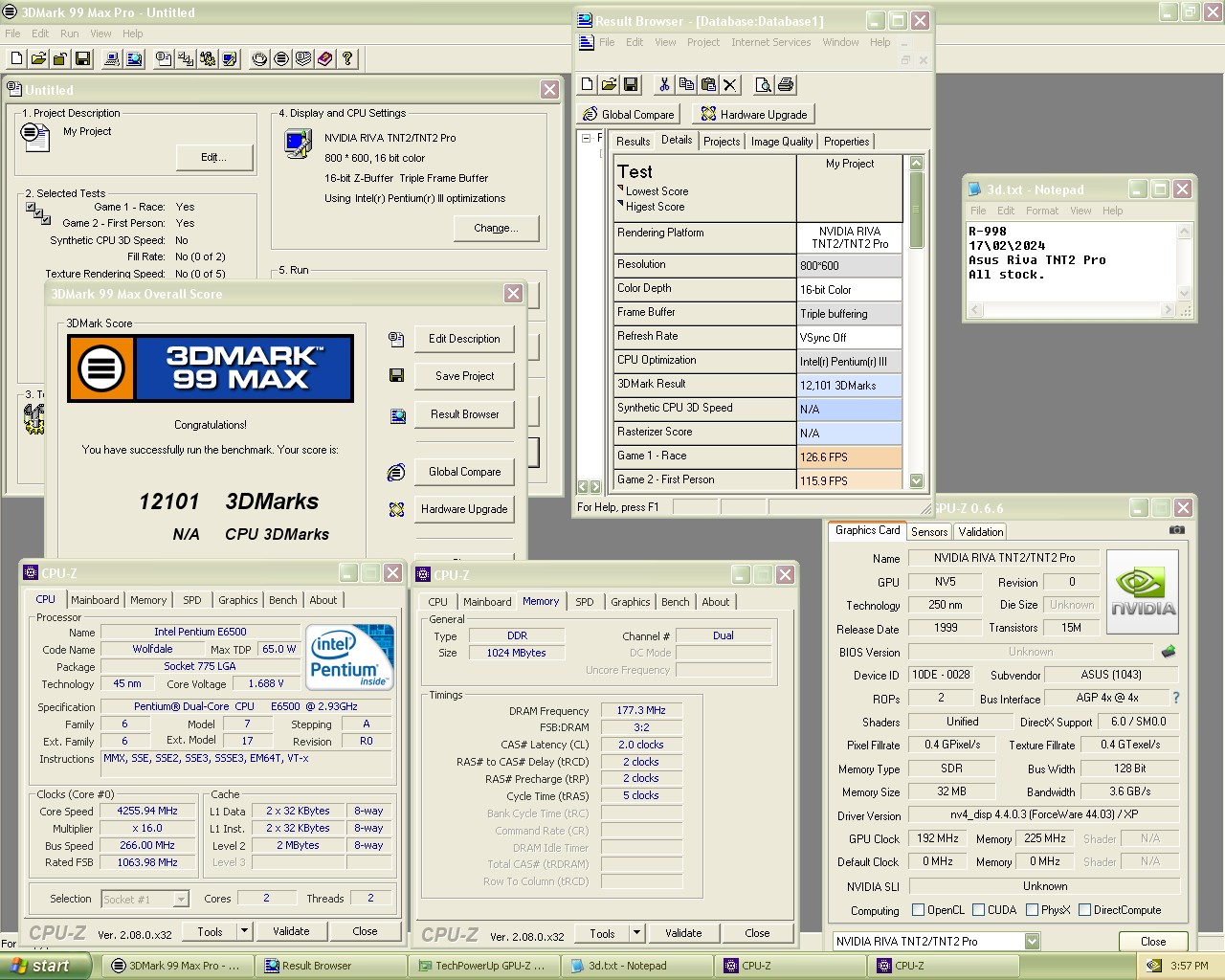Click the Print icon in Result Browser toolbar
This screenshot has width=1225, height=980.
click(786, 84)
